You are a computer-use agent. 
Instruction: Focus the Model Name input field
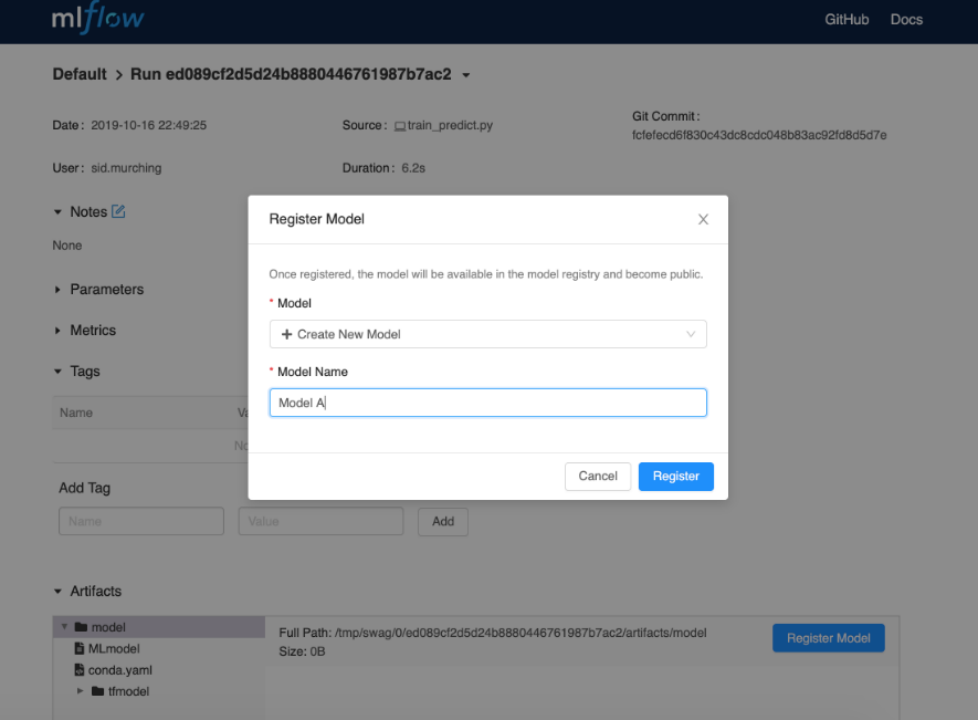488,402
